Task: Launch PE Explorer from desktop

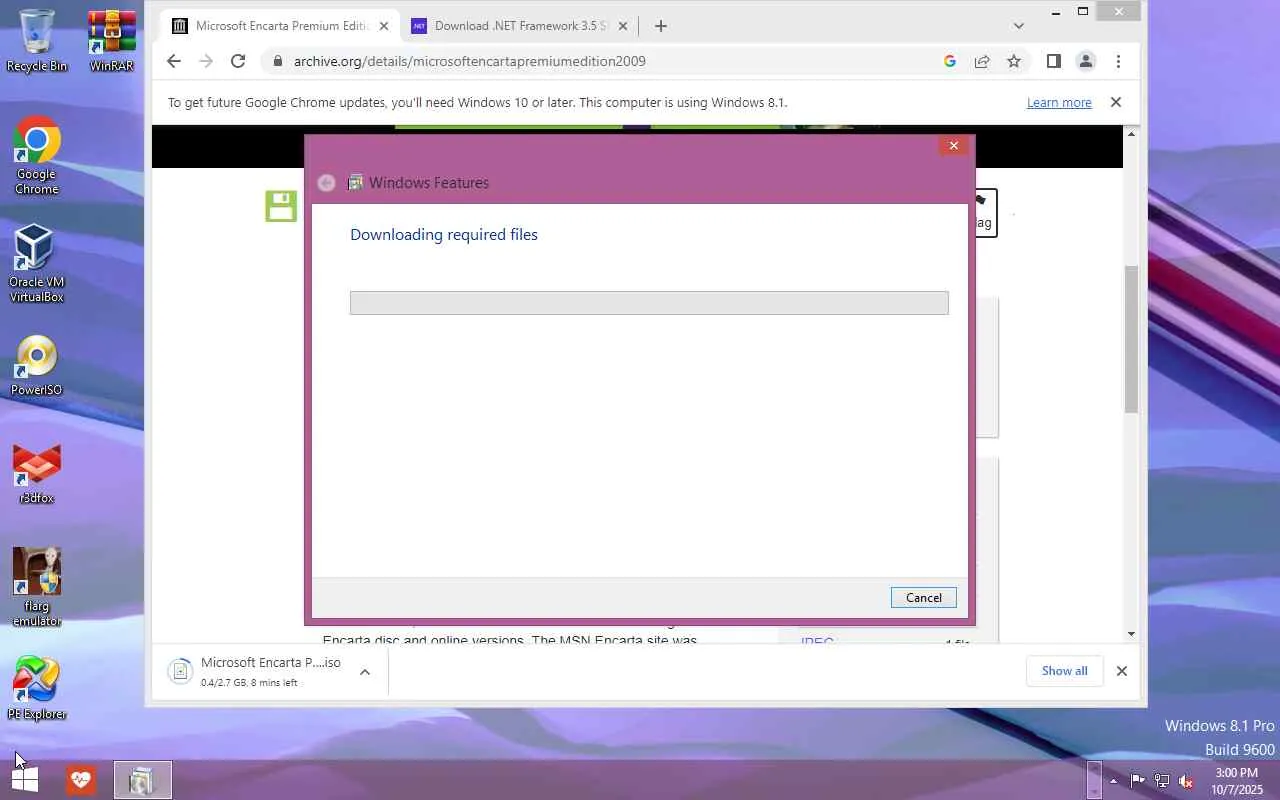Action: click(x=37, y=689)
